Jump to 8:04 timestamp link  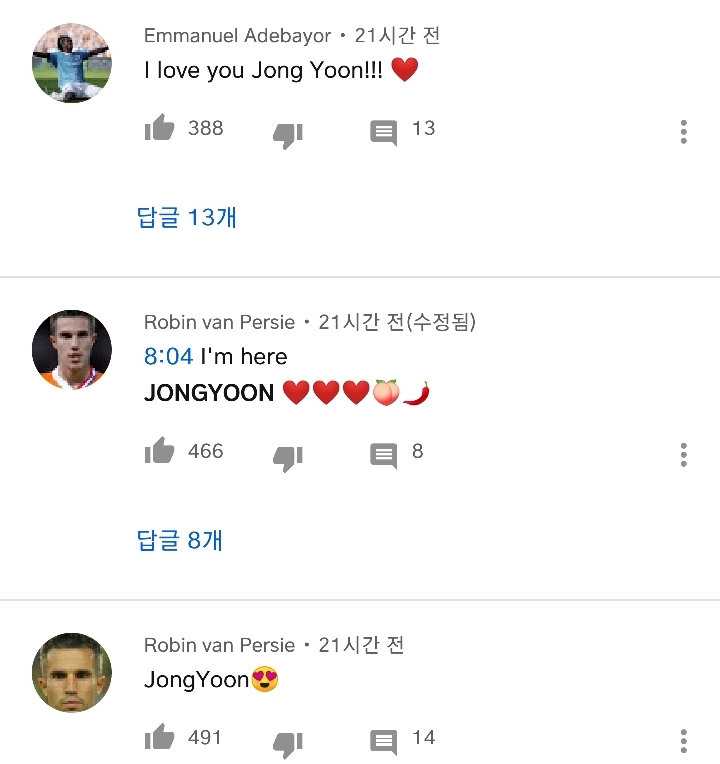pos(168,357)
